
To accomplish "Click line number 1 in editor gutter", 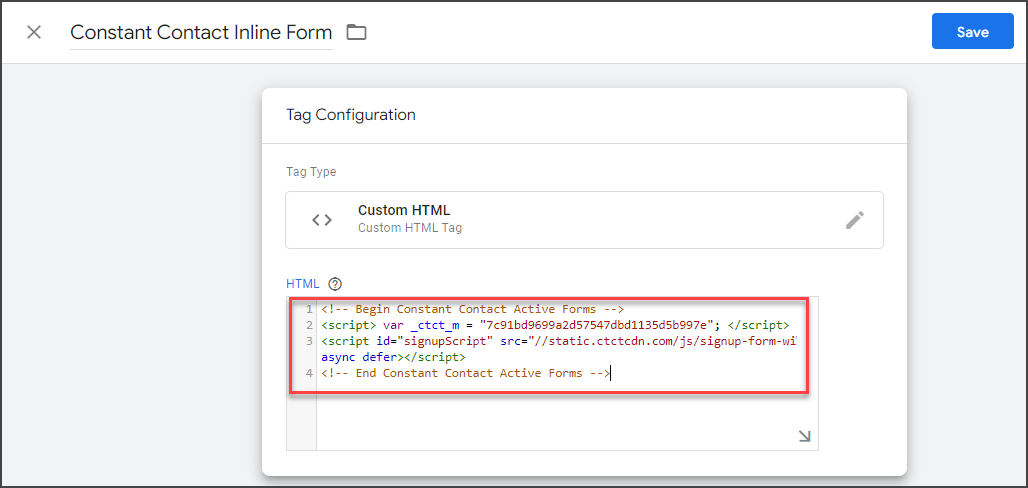I will 309,309.
